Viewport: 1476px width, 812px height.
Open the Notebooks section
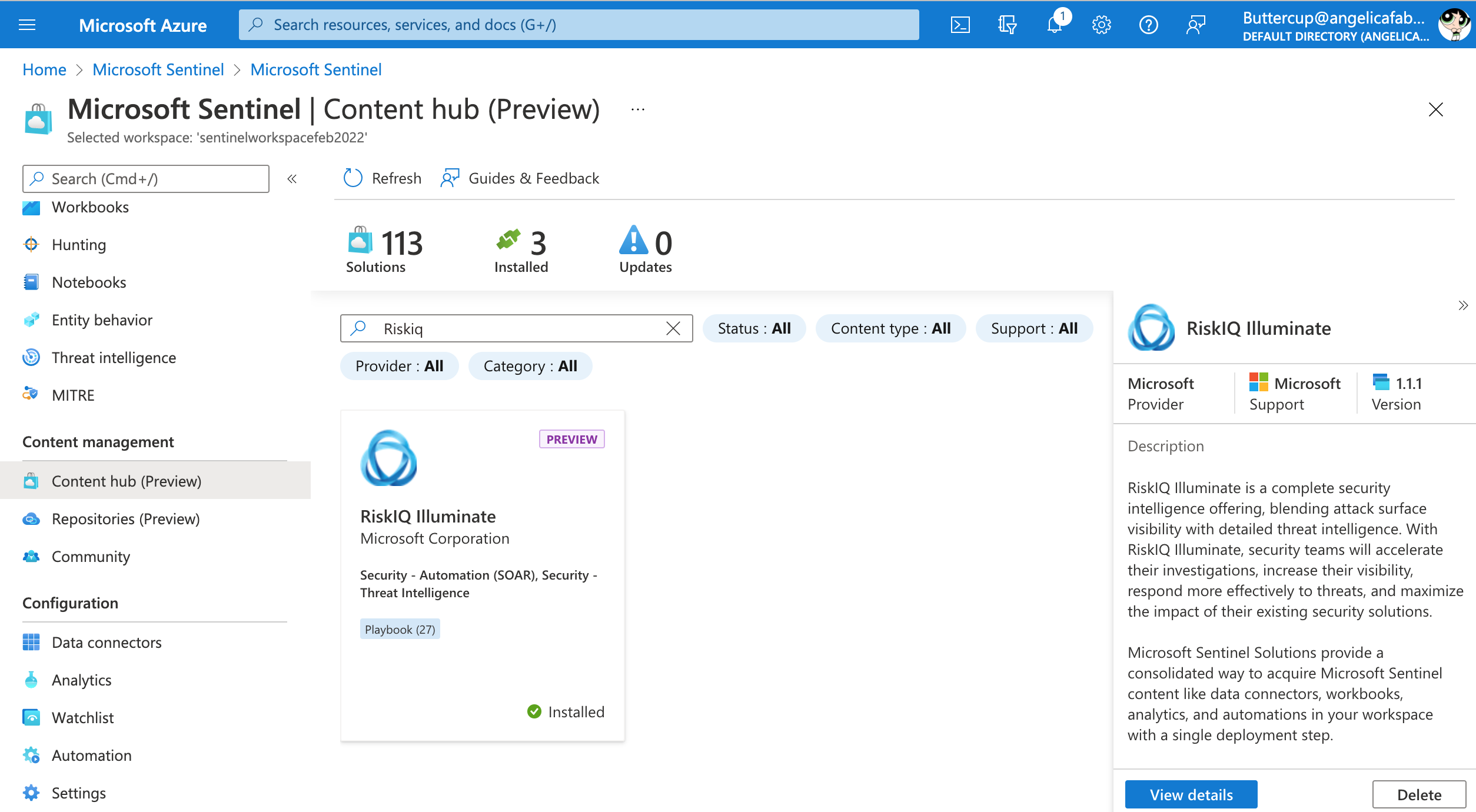[x=89, y=282]
